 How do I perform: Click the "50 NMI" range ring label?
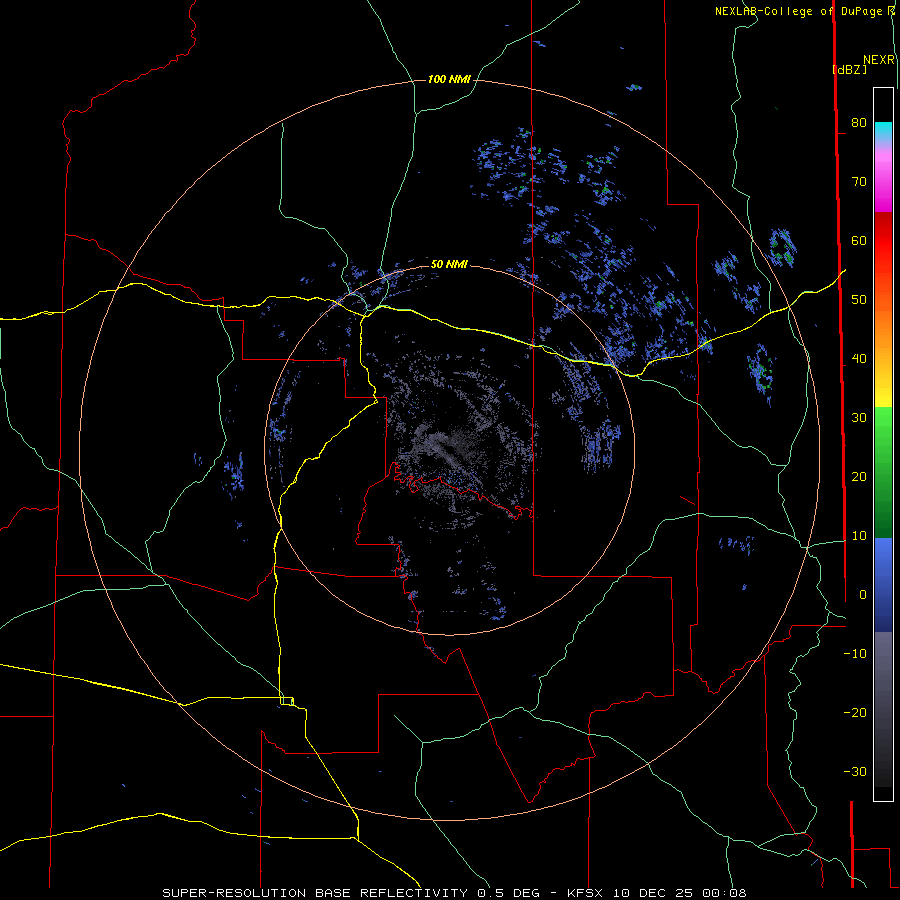tap(449, 264)
